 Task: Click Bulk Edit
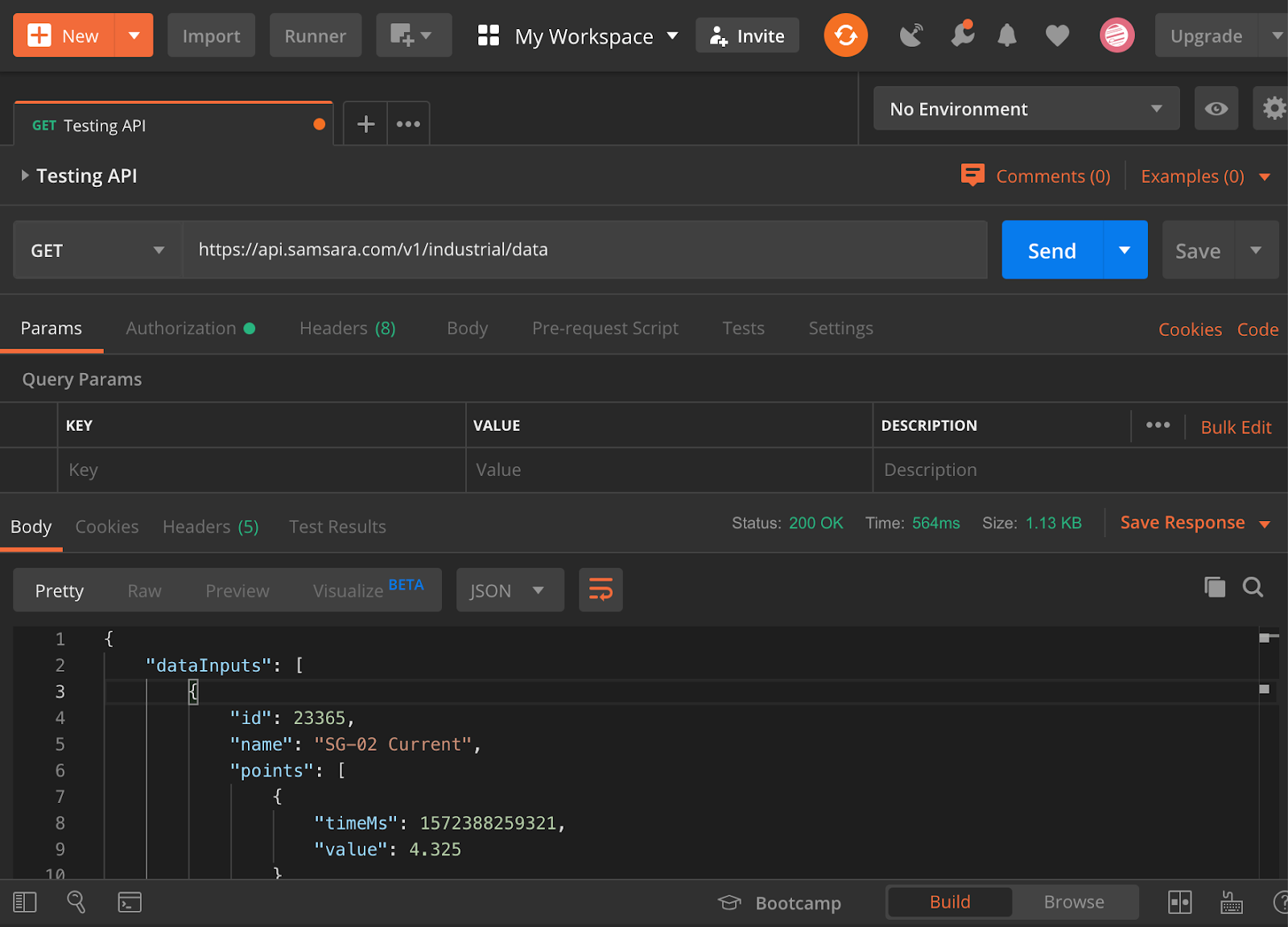click(1236, 427)
